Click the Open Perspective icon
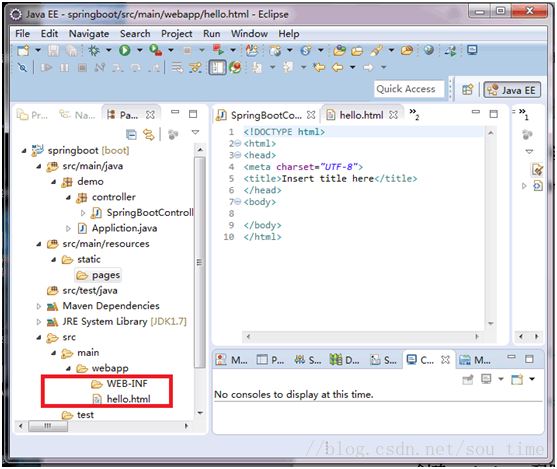557x469 pixels. point(467,90)
